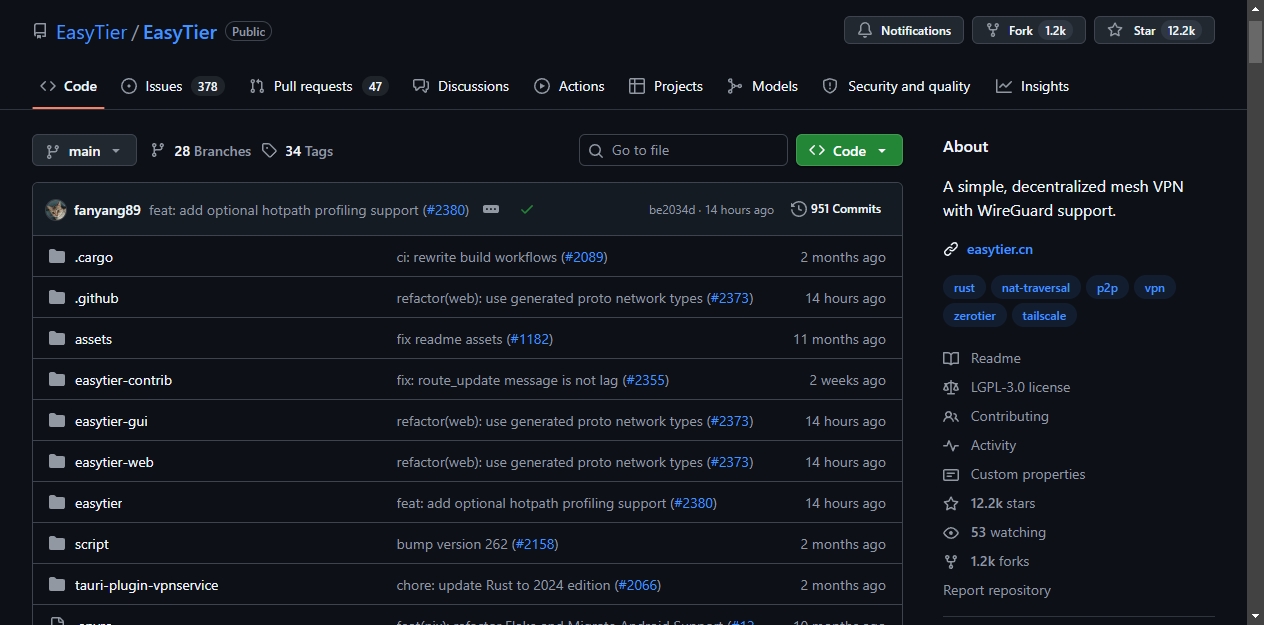The image size is (1264, 625).
Task: Click the book icon beside Readme
Action: point(951,358)
